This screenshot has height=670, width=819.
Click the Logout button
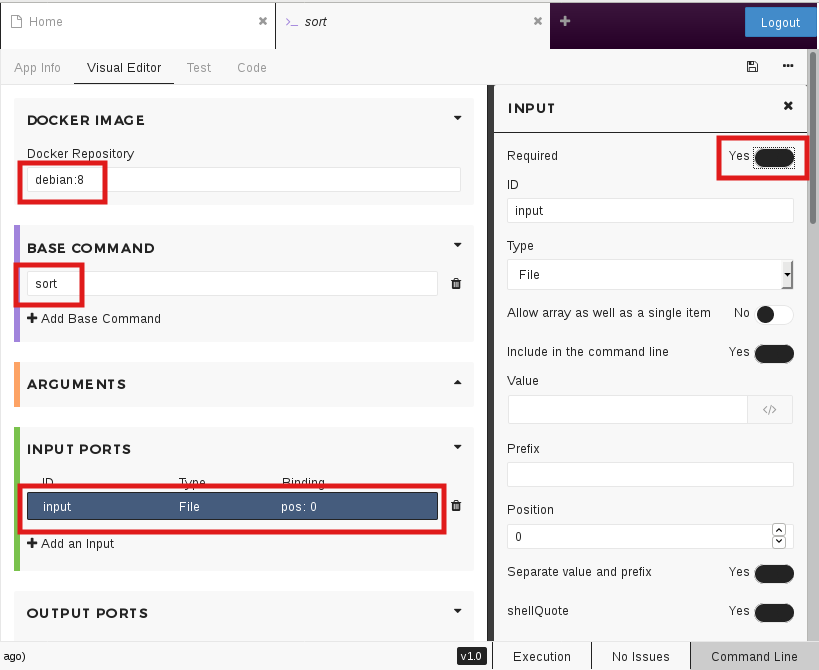(x=780, y=22)
